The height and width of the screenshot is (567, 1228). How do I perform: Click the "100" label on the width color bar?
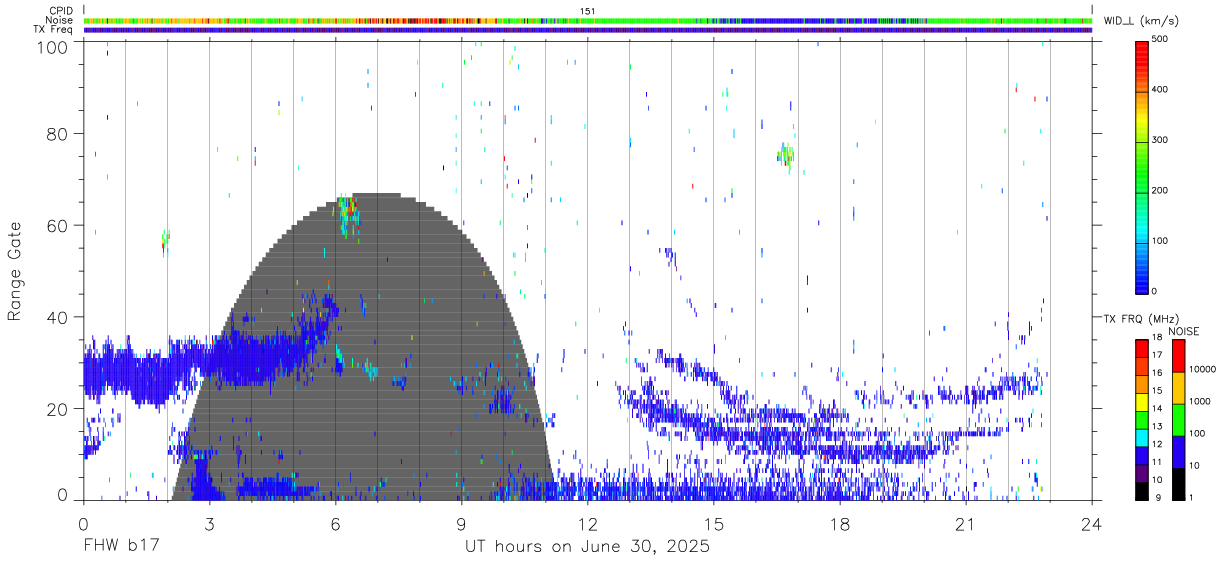pyautogui.click(x=1161, y=241)
